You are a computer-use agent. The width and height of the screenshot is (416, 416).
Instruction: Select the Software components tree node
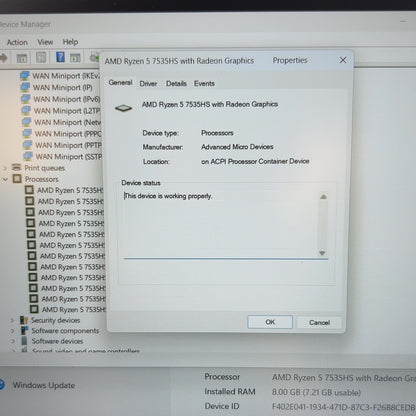(x=65, y=331)
